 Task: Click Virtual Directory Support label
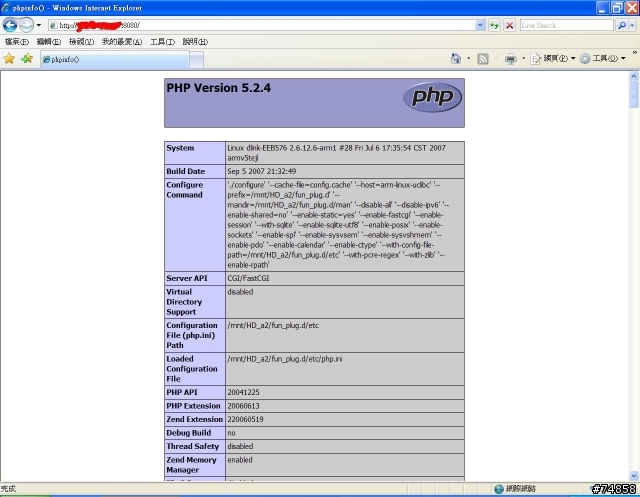coord(184,302)
